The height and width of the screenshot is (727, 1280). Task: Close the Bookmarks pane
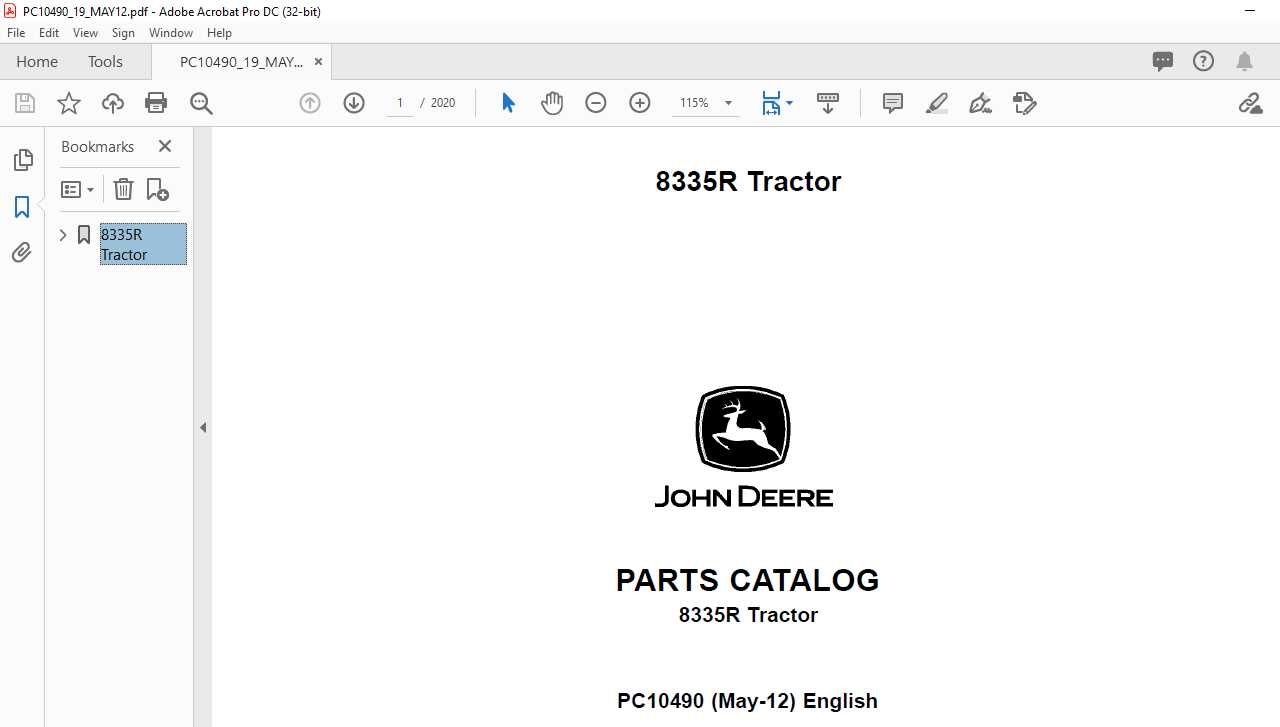(x=165, y=146)
